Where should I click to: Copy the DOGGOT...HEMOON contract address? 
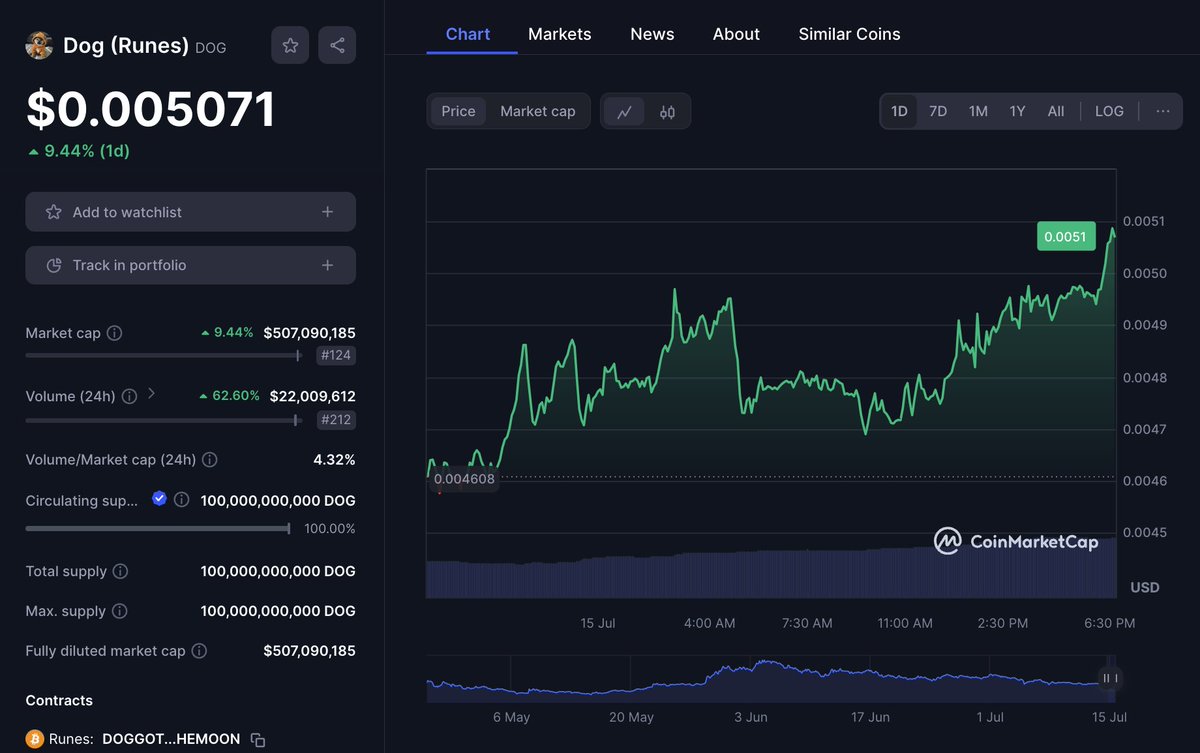pos(257,738)
